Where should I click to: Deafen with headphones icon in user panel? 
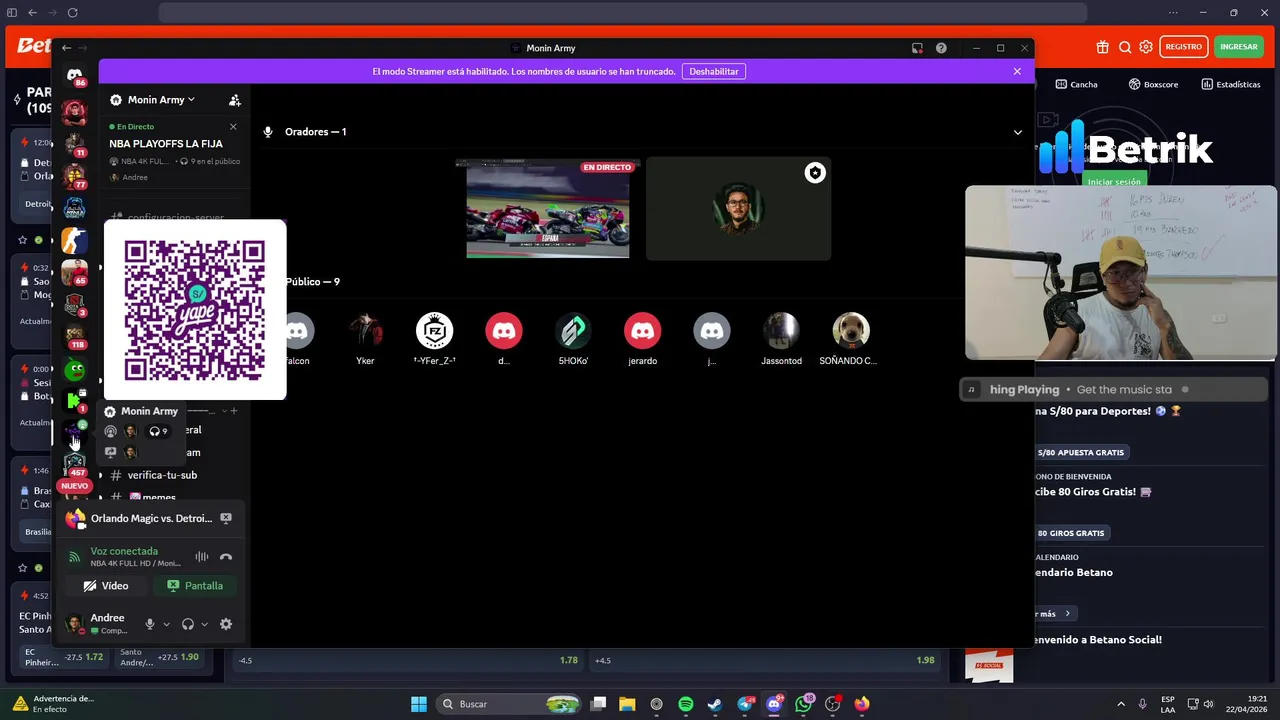(x=188, y=624)
